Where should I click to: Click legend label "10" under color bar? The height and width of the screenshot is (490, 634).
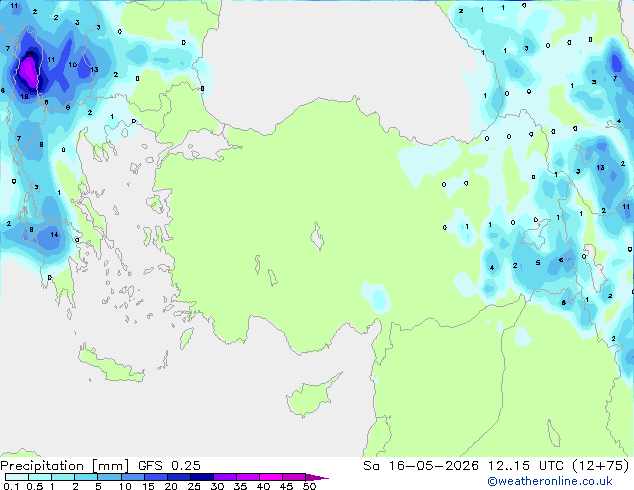point(125,486)
